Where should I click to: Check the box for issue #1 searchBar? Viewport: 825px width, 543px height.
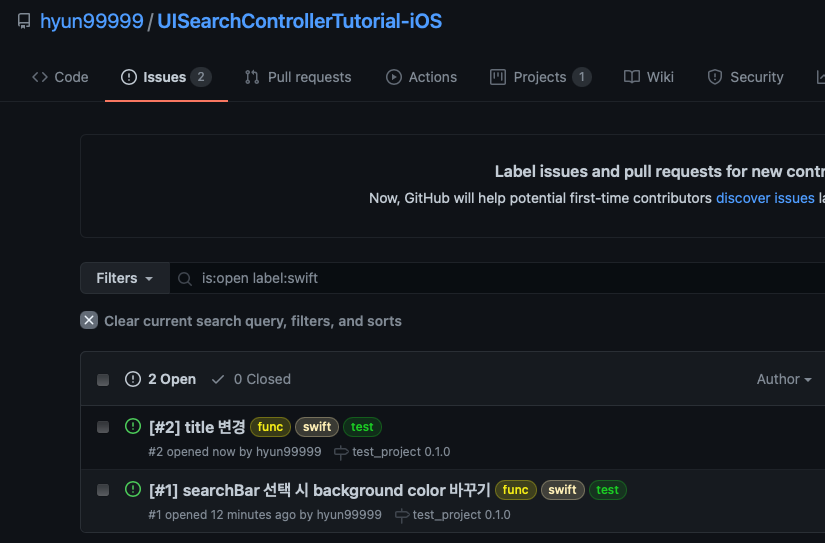coord(103,490)
